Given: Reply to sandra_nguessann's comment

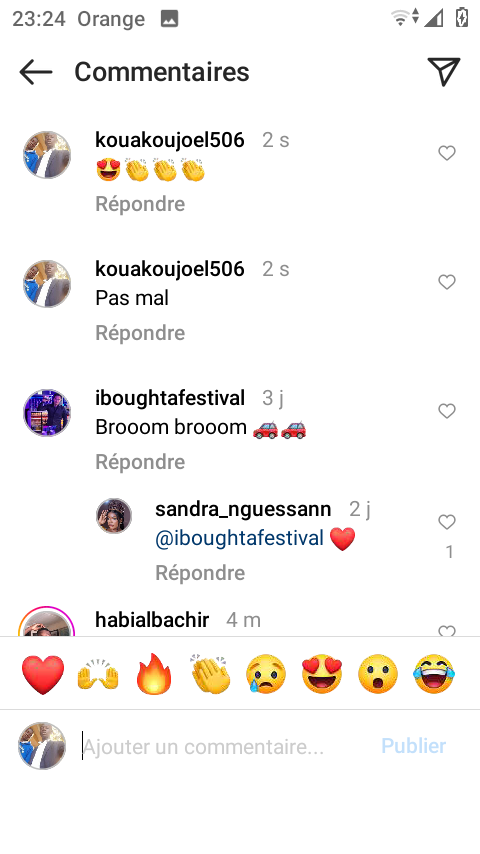Looking at the screenshot, I should tap(200, 573).
